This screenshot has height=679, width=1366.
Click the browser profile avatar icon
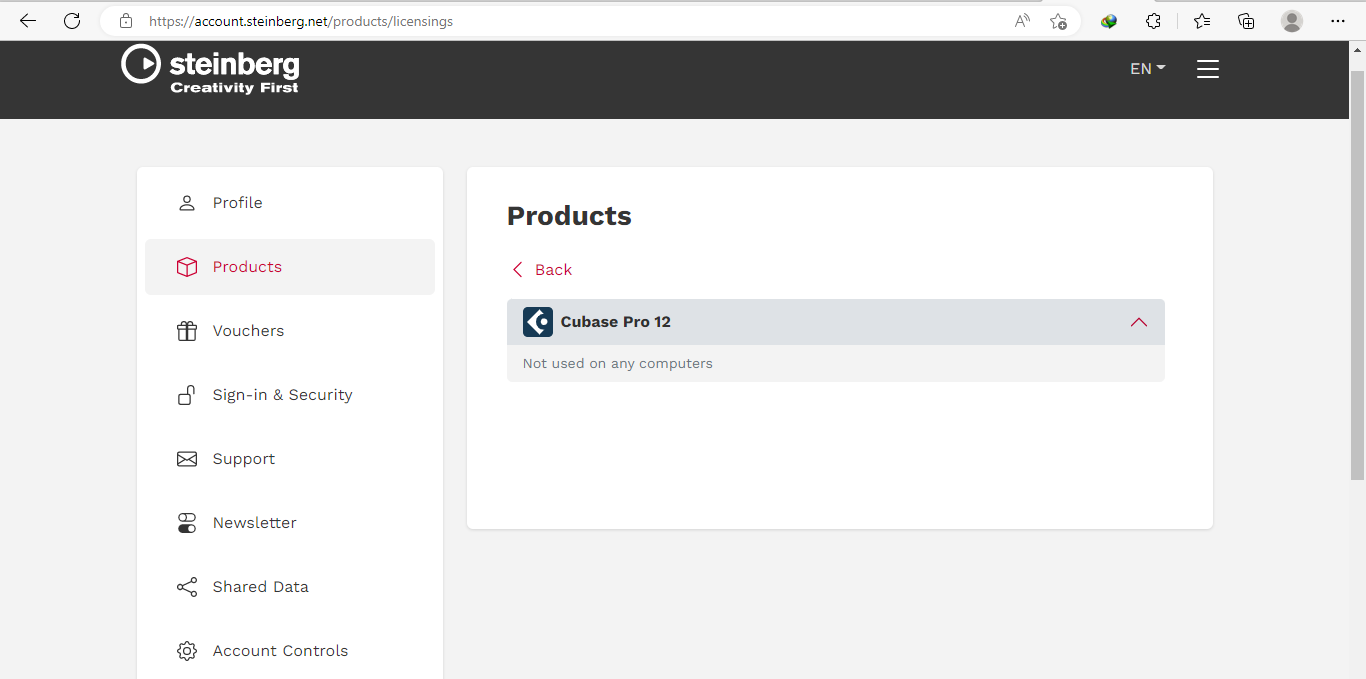point(1292,21)
